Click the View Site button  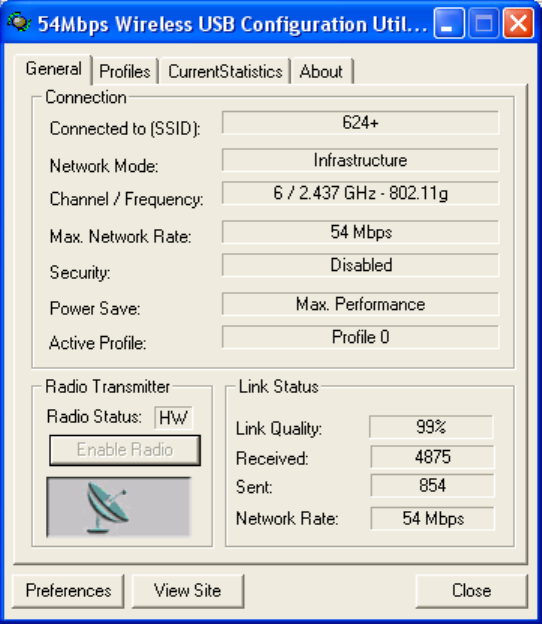pyautogui.click(x=187, y=591)
